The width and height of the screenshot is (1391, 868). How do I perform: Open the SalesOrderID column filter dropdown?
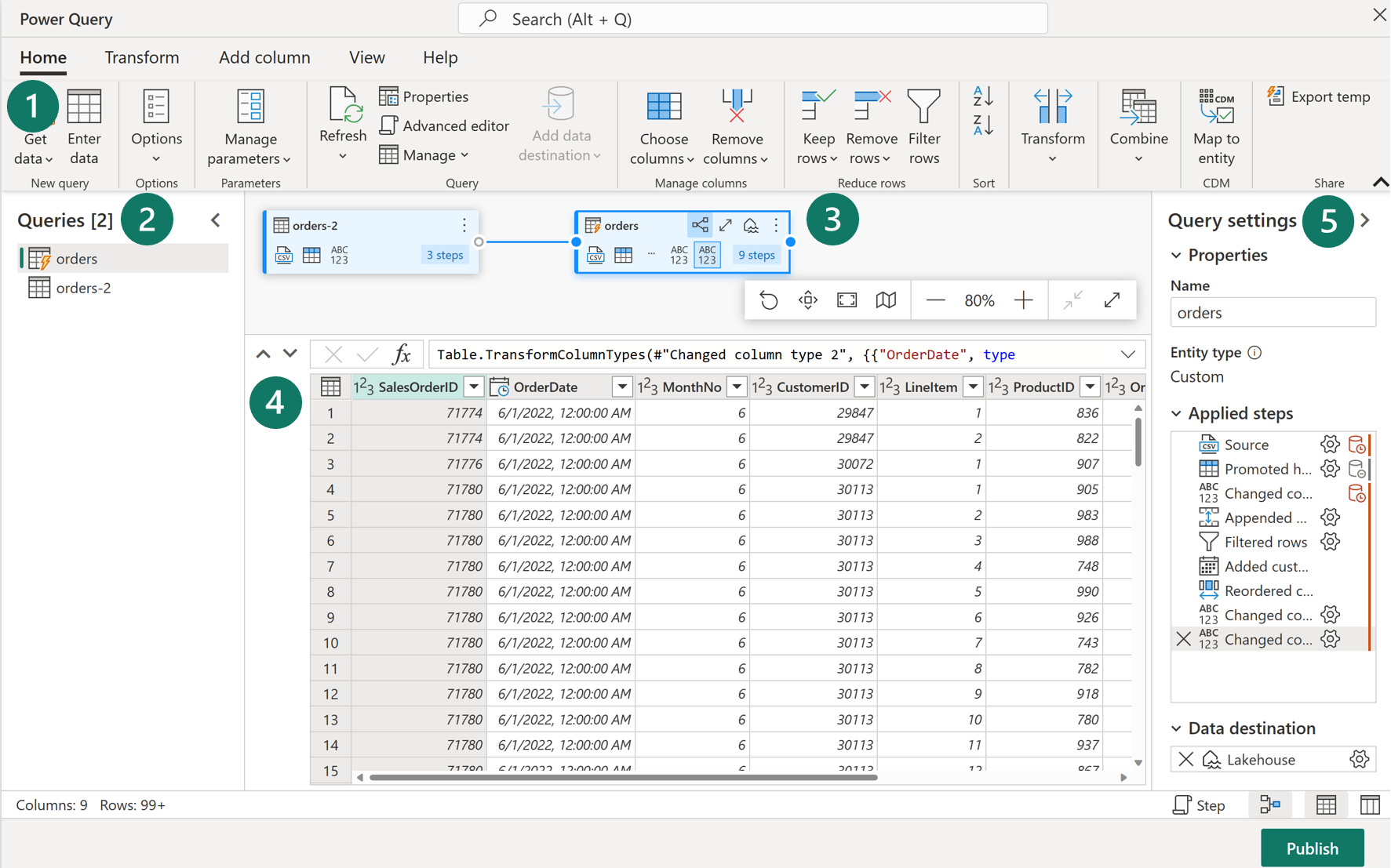(x=473, y=386)
